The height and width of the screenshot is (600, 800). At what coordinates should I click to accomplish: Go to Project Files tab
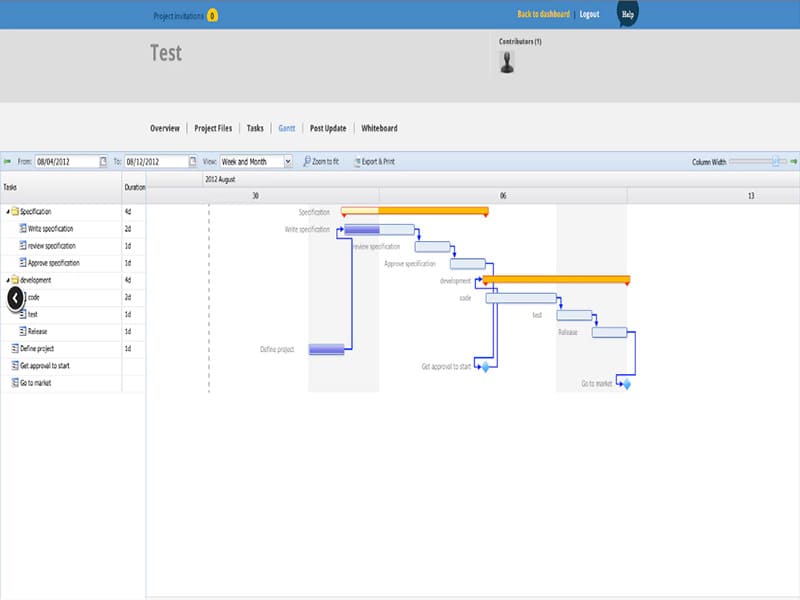pyautogui.click(x=213, y=128)
